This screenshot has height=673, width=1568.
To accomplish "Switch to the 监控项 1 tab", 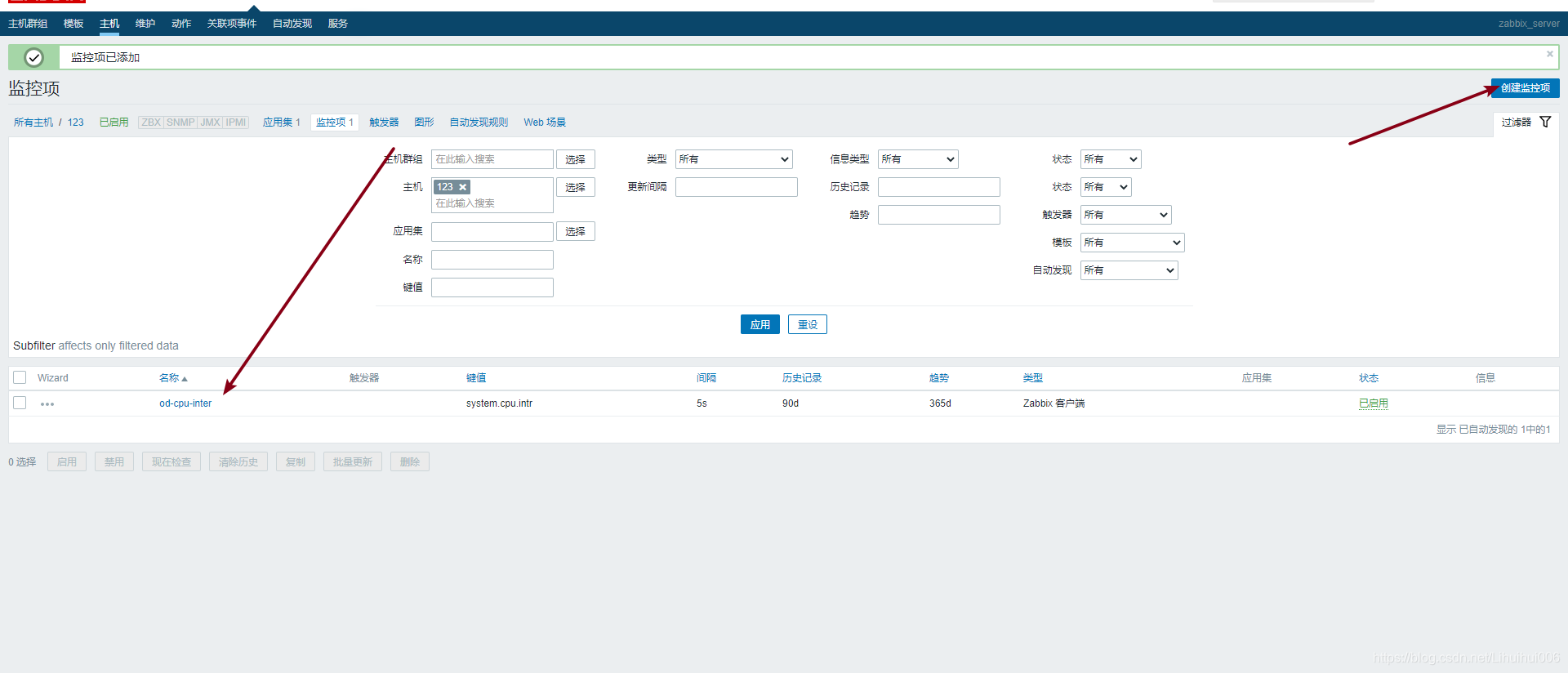I will click(335, 123).
